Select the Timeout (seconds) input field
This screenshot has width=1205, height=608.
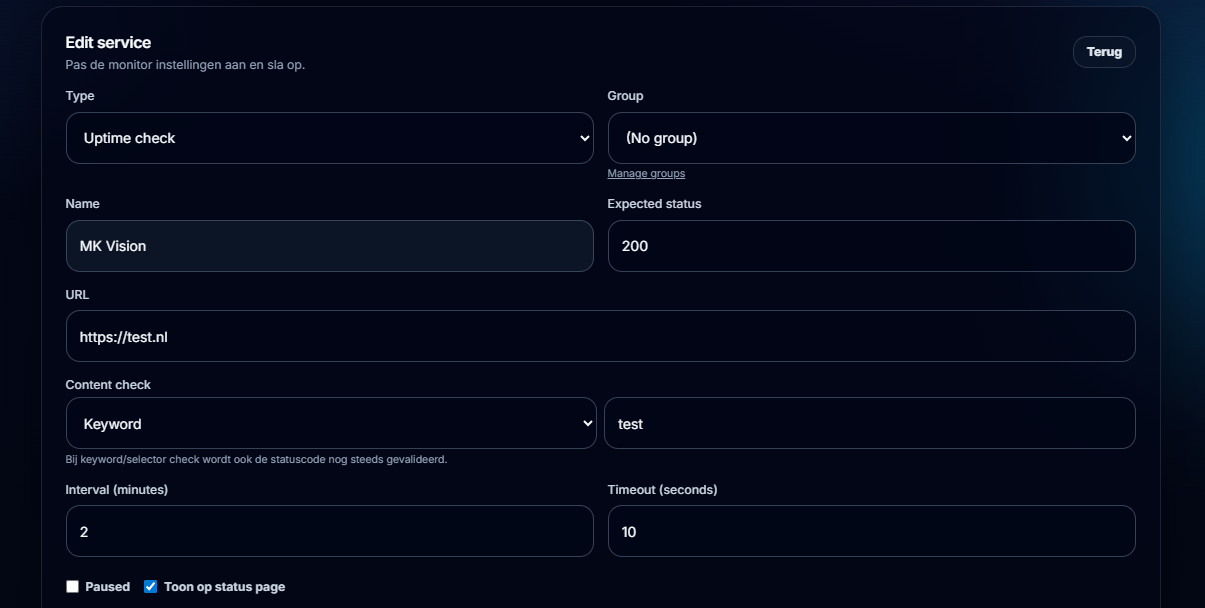(871, 532)
